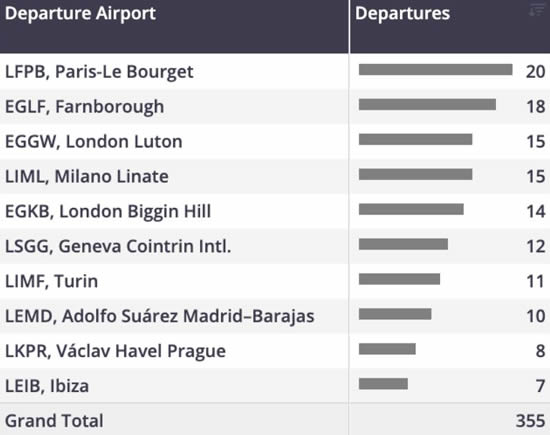550x435 pixels.
Task: Click the EGGW, London Luton airport name
Action: [x=94, y=141]
